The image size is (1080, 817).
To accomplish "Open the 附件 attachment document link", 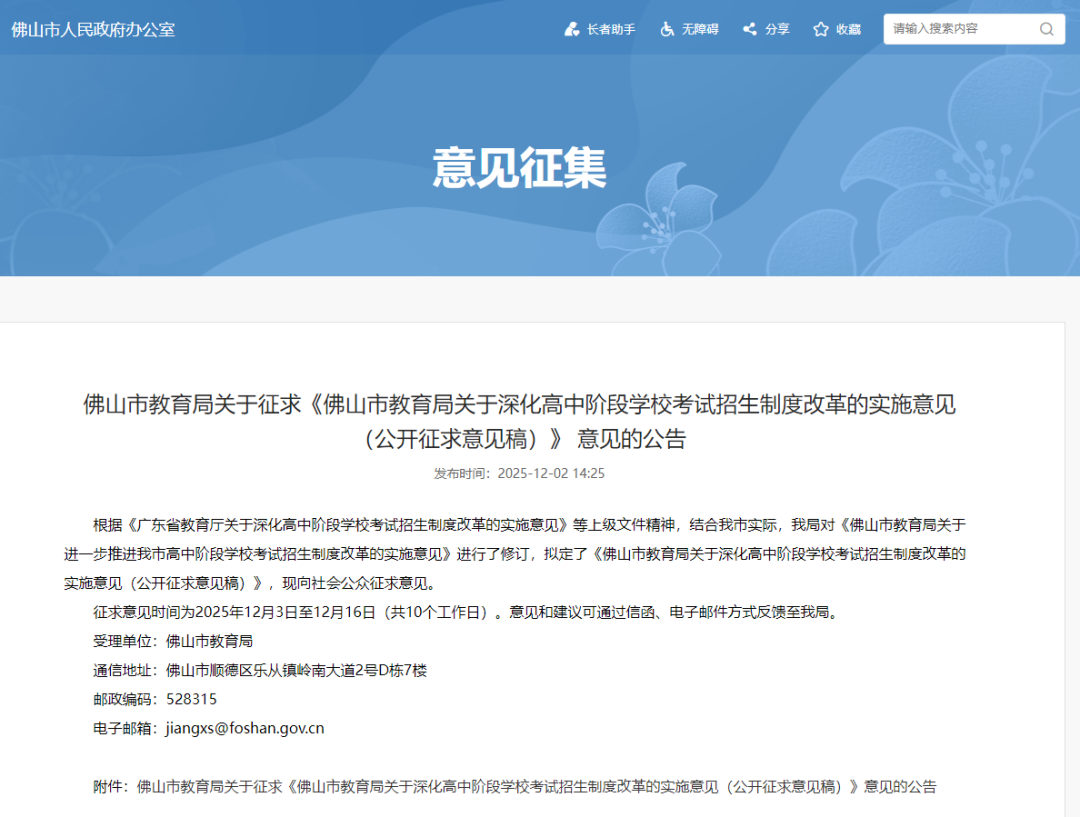I will pyautogui.click(x=536, y=786).
